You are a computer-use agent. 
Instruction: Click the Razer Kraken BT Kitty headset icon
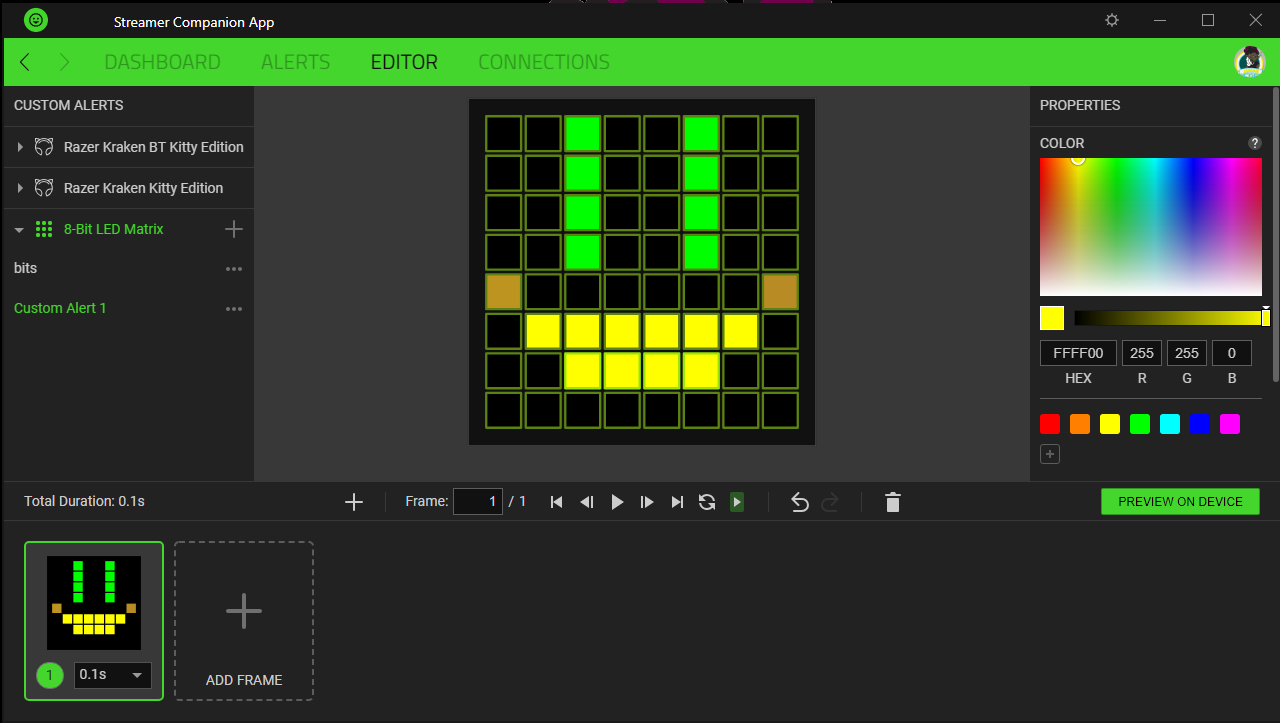coord(44,147)
